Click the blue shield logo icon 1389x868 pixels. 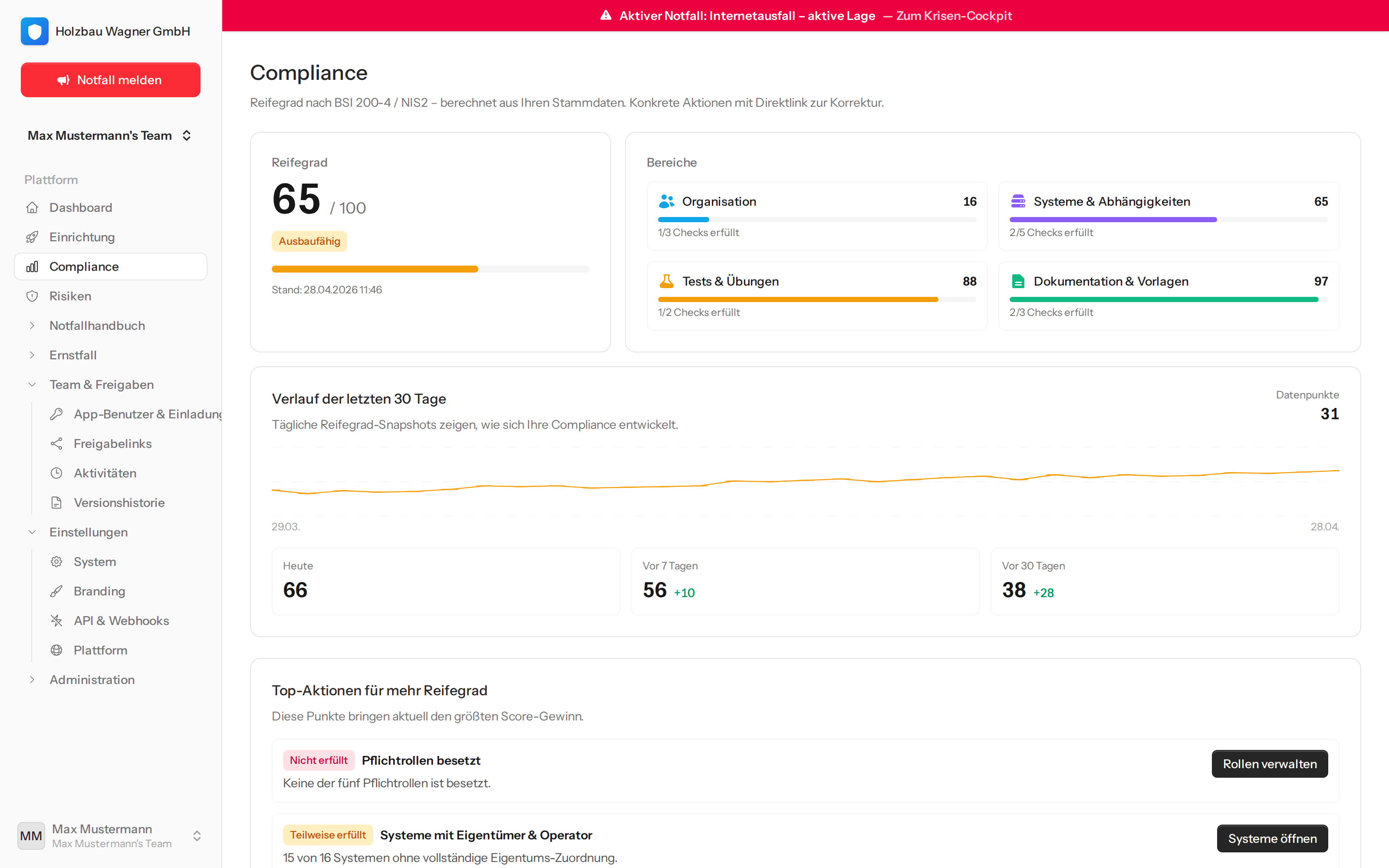34,31
